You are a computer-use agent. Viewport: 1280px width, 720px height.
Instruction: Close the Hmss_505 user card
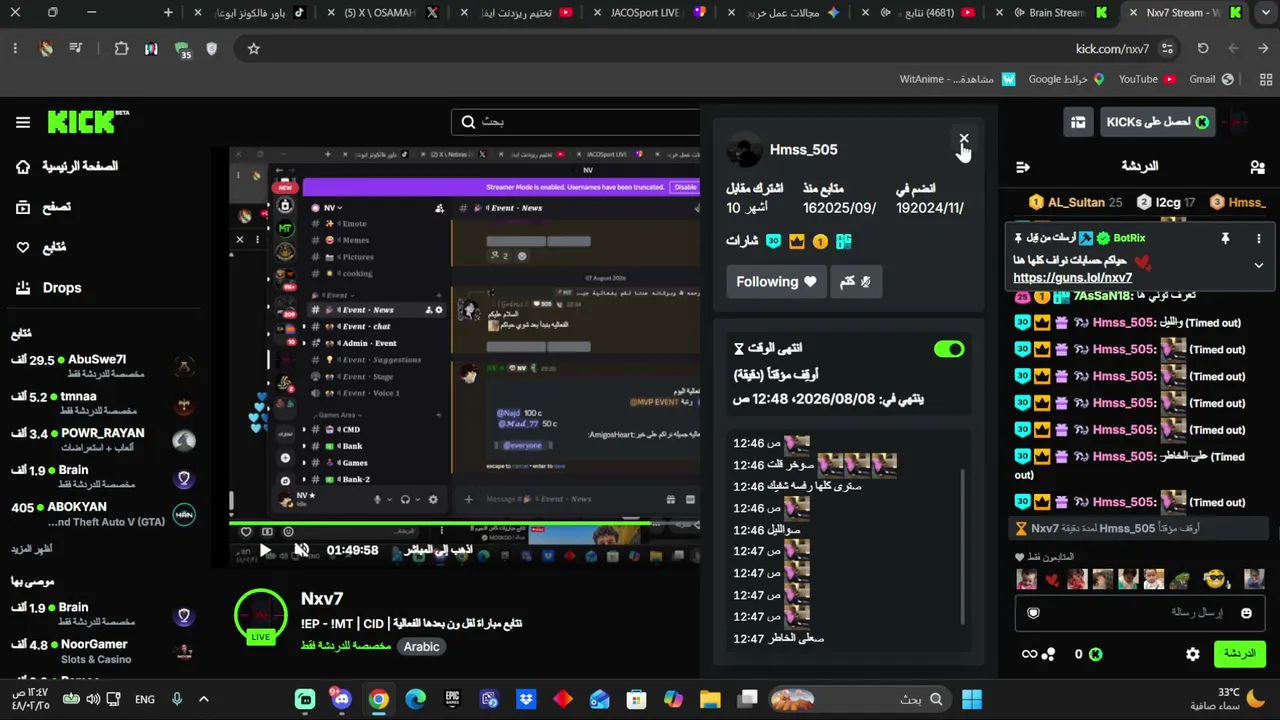pos(964,139)
